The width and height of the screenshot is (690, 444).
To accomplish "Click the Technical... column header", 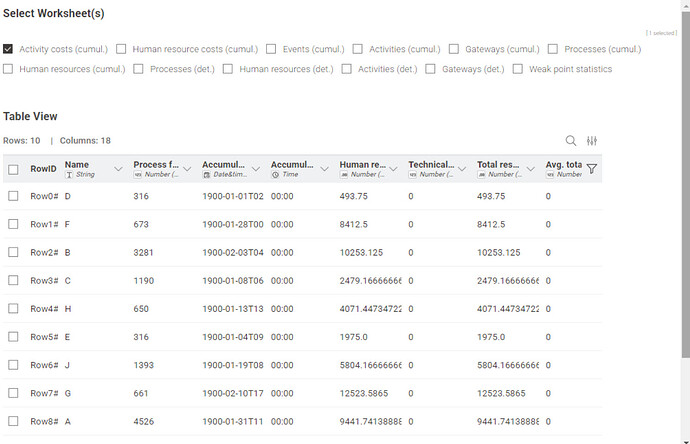I will (x=431, y=169).
